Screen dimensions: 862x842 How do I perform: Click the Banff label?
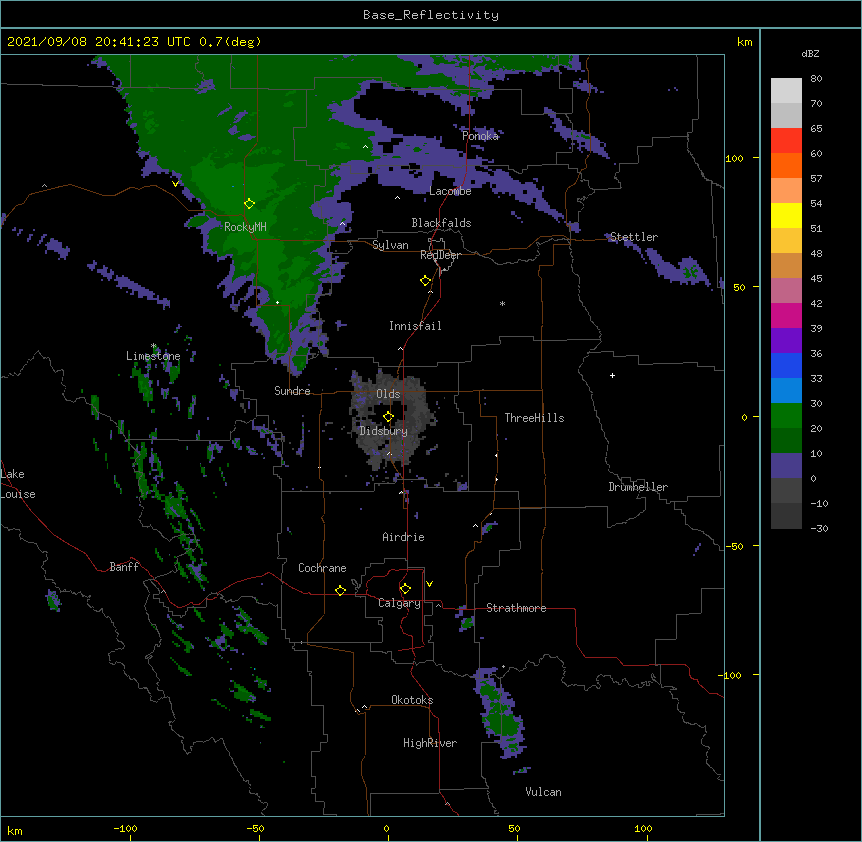(x=124, y=567)
